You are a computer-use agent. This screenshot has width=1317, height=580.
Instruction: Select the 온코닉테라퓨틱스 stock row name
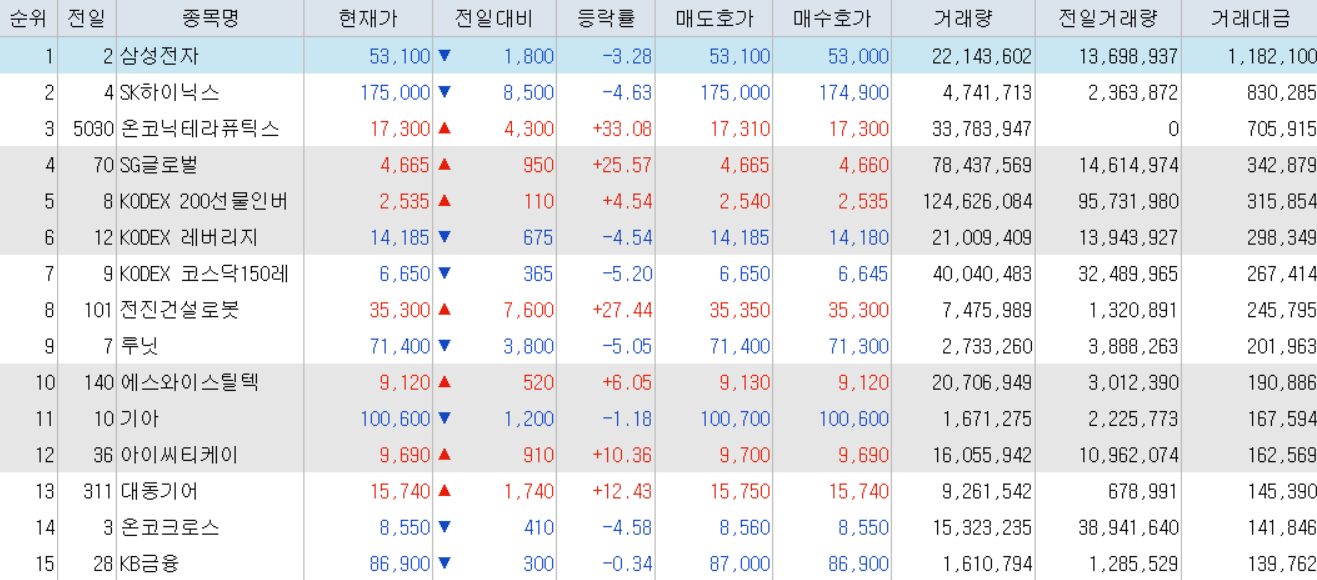pos(199,129)
